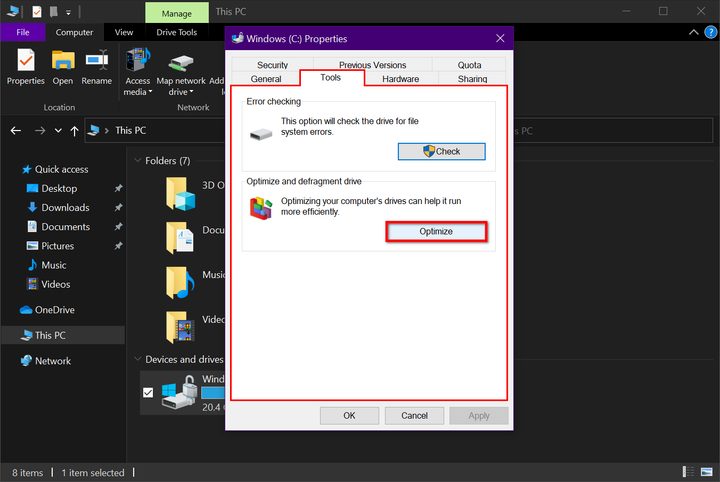This screenshot has height=482, width=720.
Task: Switch to the Security tab
Action: click(272, 65)
